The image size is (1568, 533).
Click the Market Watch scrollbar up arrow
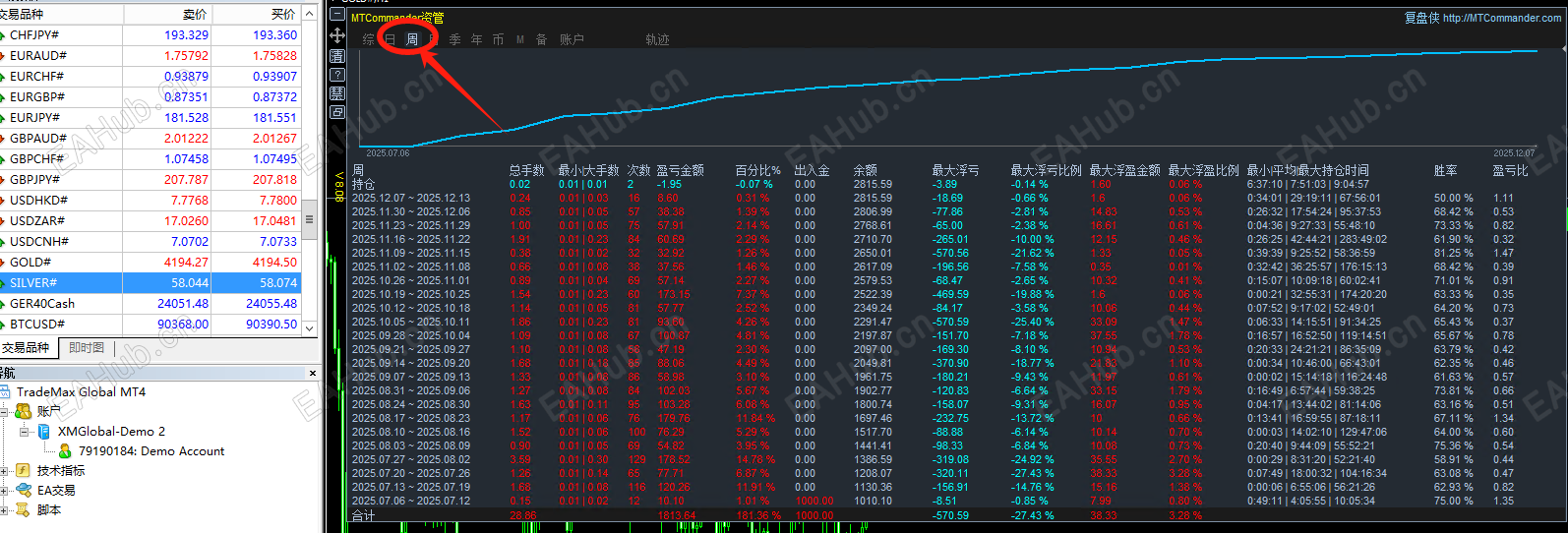coord(310,14)
